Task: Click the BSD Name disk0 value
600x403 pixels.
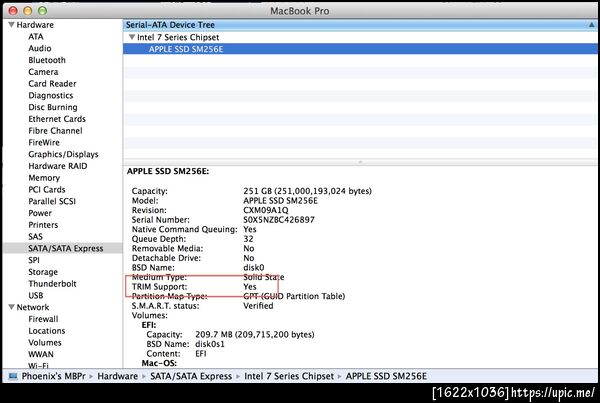Action: (x=254, y=268)
